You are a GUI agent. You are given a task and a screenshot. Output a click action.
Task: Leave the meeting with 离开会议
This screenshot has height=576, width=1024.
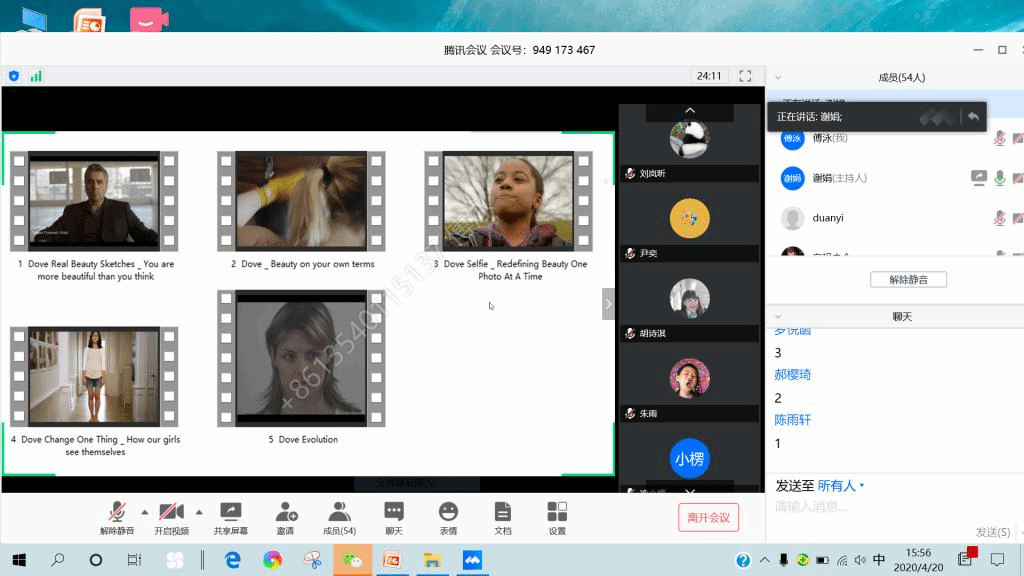709,517
